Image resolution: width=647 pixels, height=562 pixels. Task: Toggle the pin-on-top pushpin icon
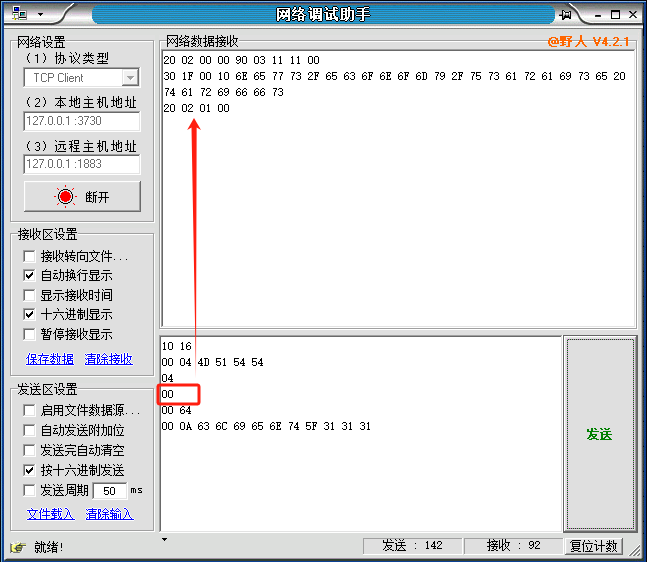(x=565, y=15)
